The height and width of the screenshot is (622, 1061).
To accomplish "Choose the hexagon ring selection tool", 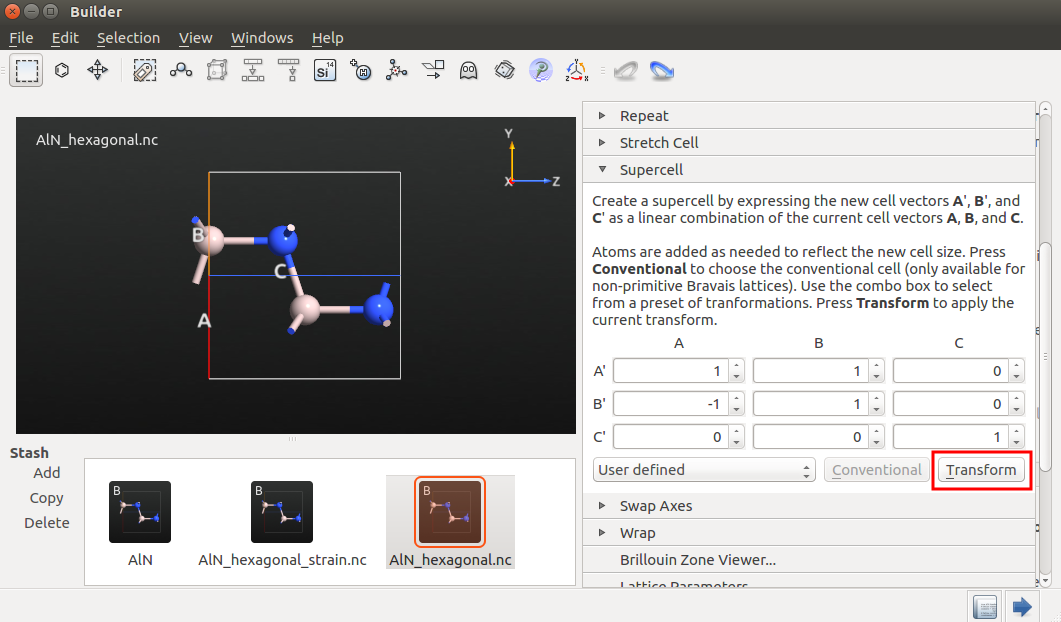I will [x=62, y=70].
